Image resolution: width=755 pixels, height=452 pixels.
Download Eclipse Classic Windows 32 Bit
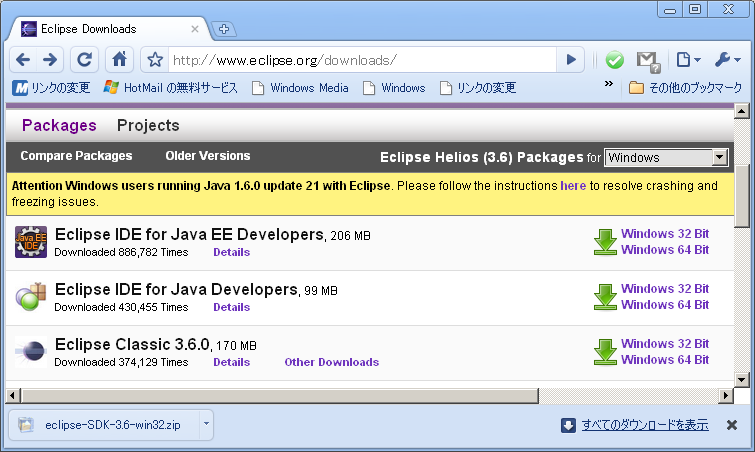coord(665,344)
